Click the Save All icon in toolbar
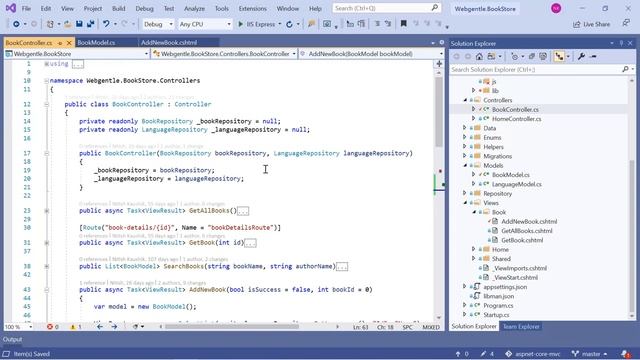 90,24
